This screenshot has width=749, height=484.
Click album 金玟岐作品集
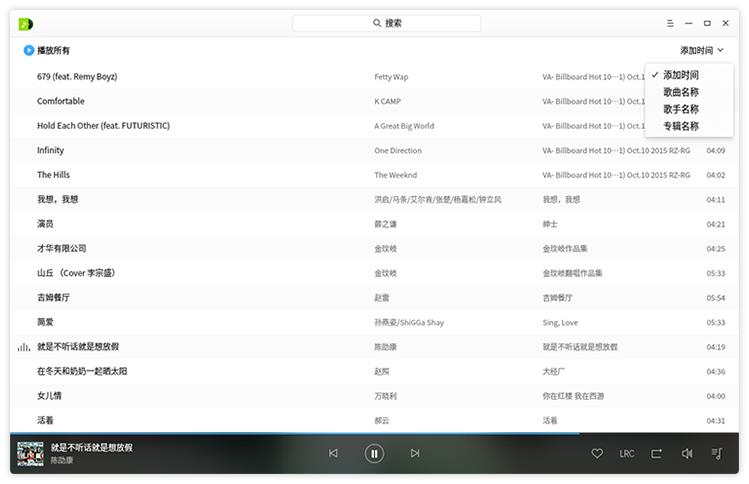tap(565, 249)
